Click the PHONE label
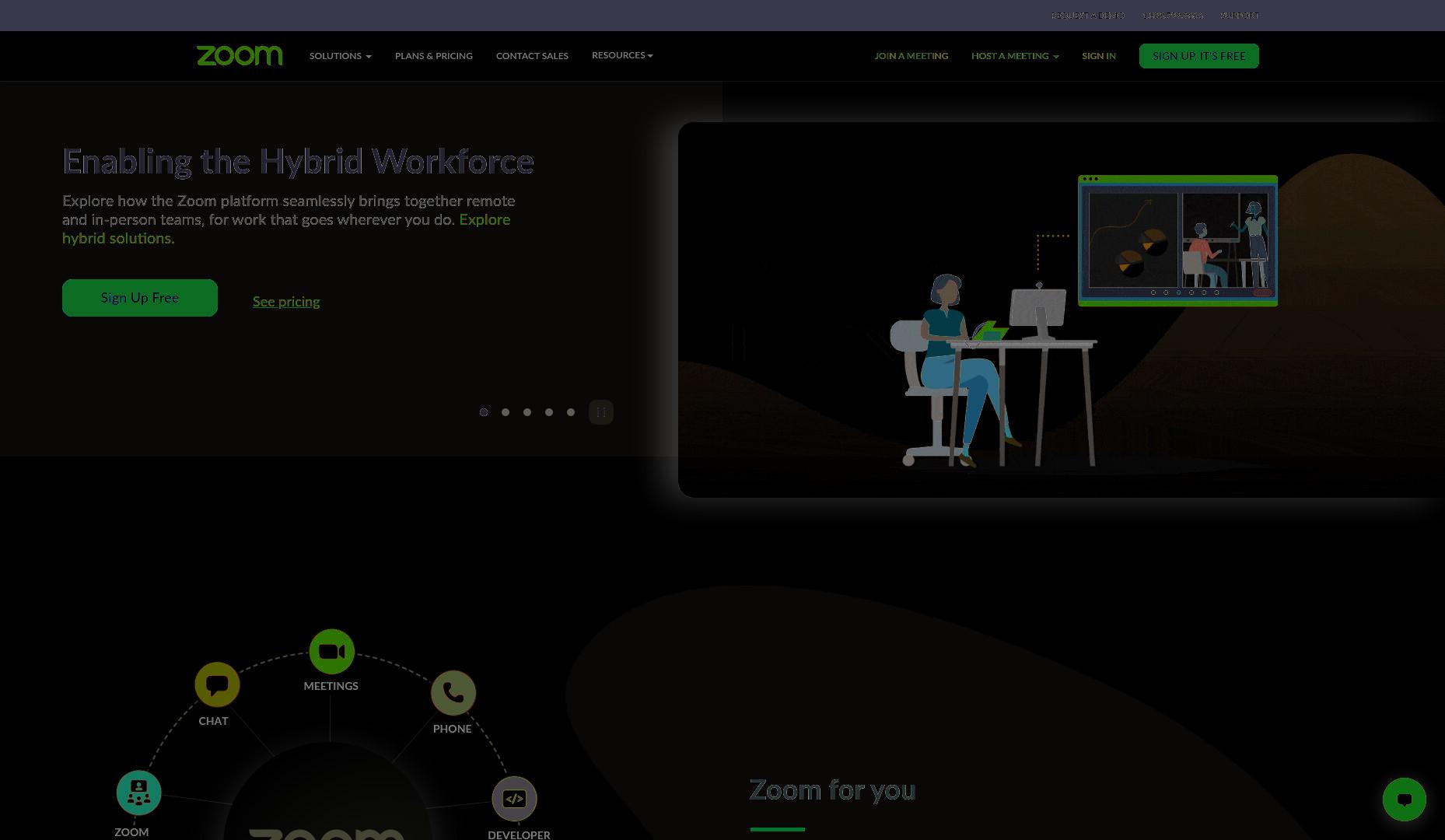 point(453,729)
